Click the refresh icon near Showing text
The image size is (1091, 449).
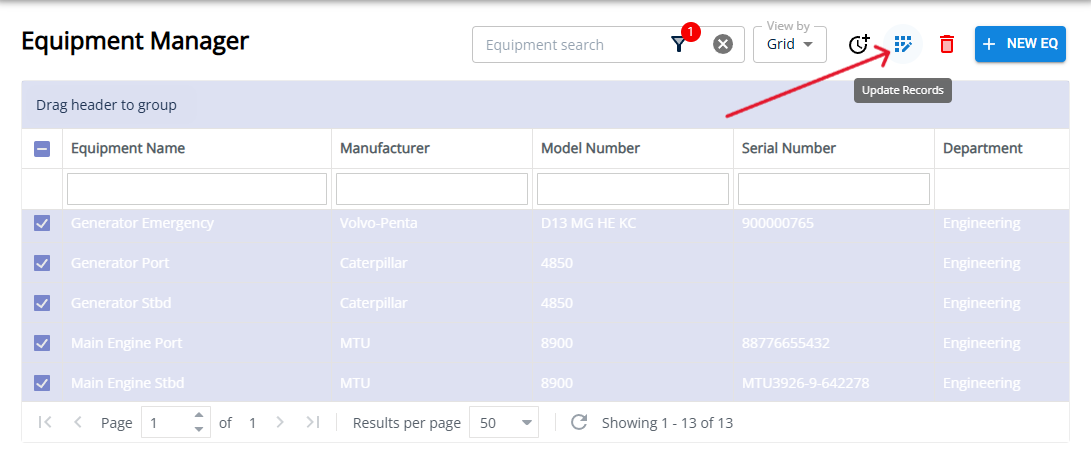[x=578, y=422]
